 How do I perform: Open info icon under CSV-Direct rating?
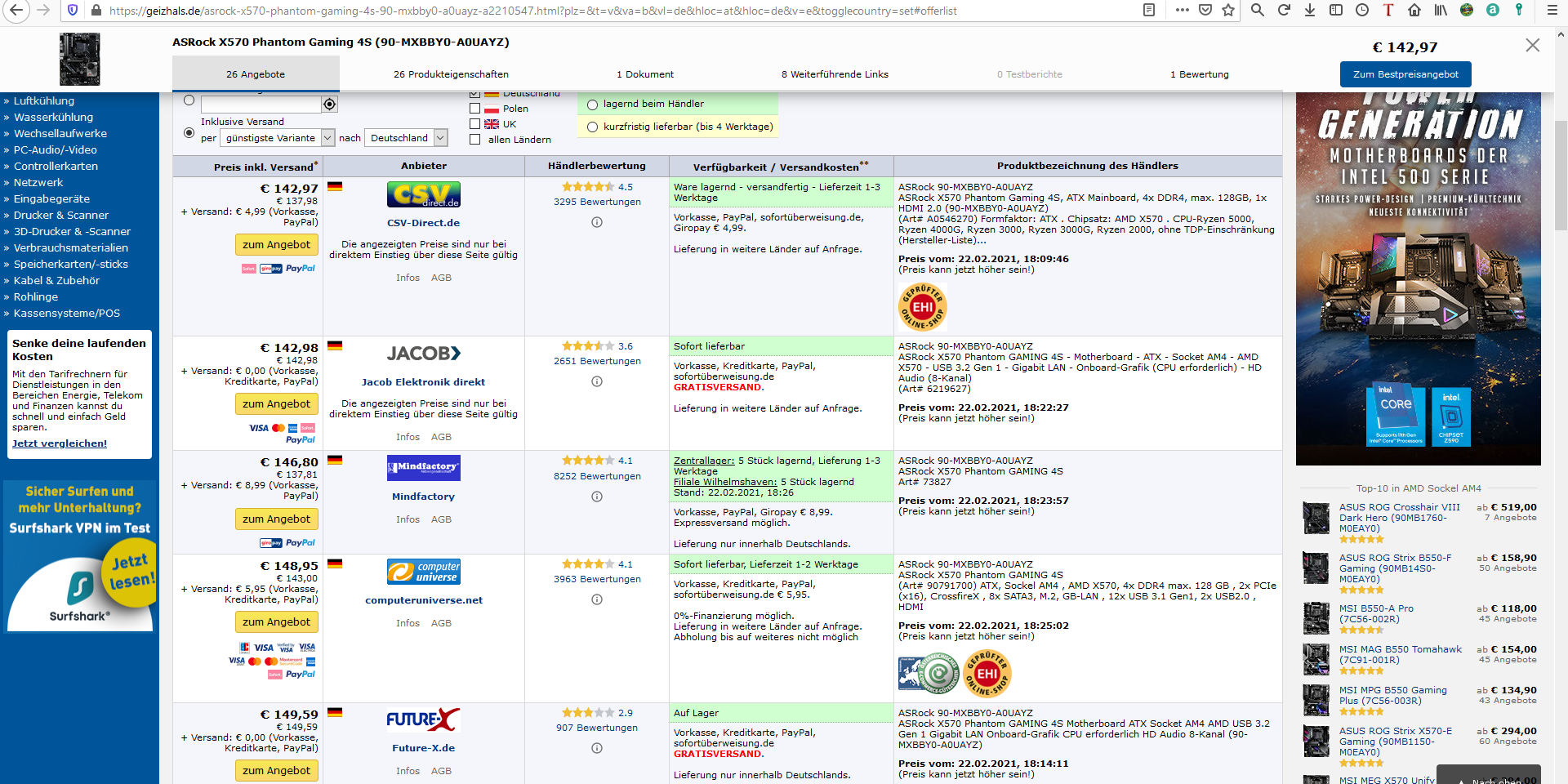click(x=597, y=222)
